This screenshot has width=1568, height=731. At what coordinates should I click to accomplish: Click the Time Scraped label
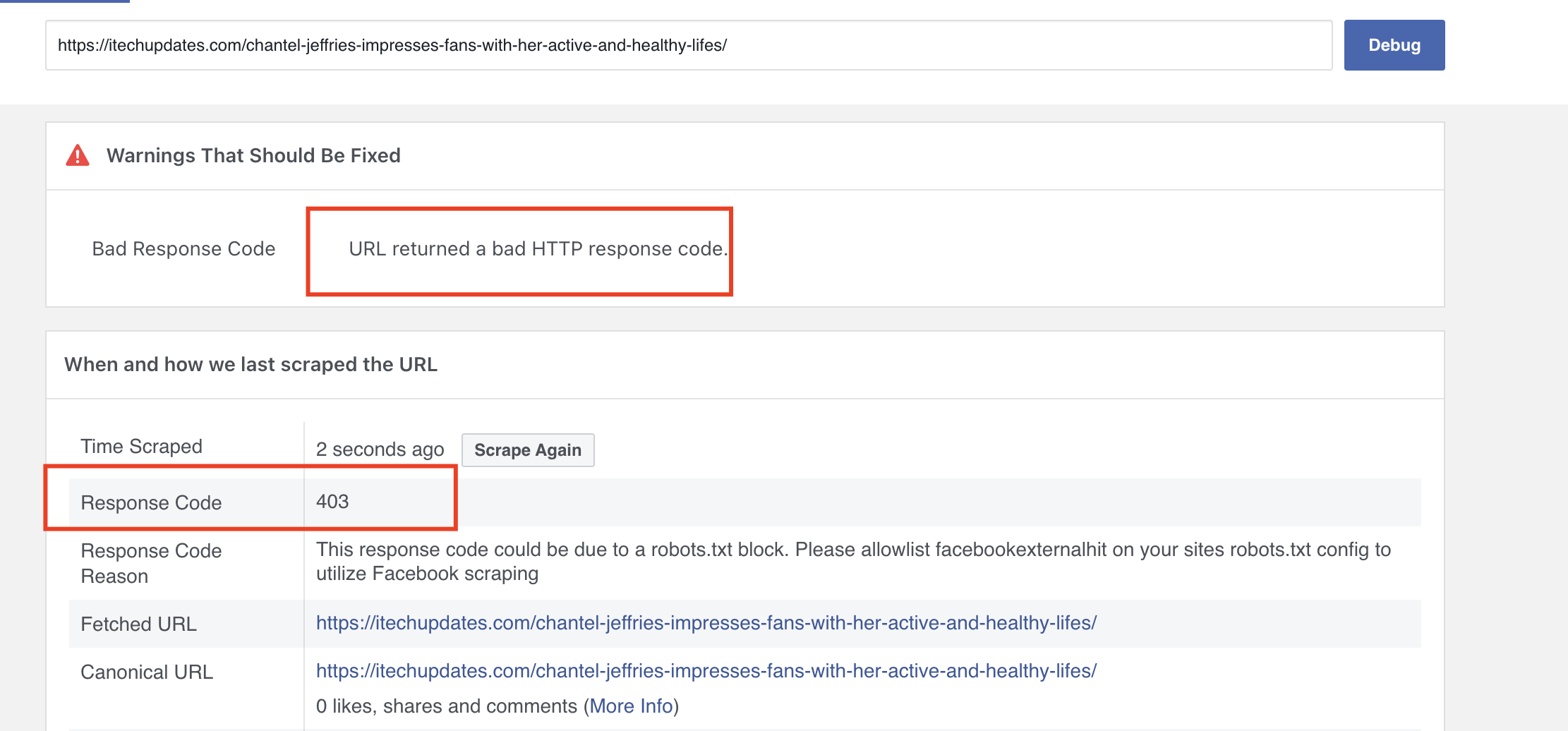tap(141, 447)
